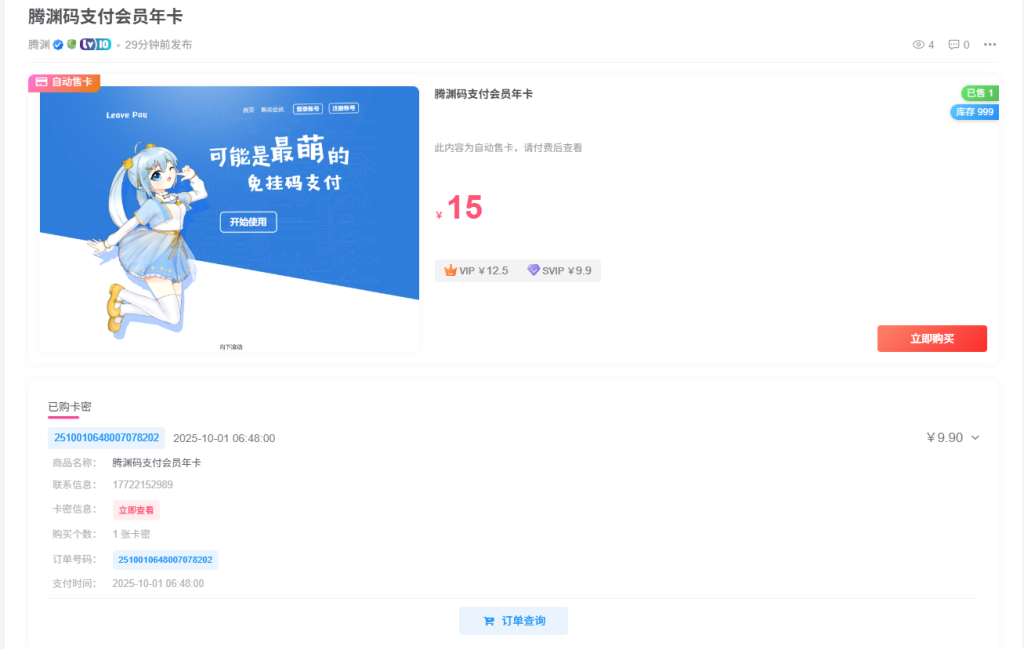Open the three-dot more options menu

990,45
